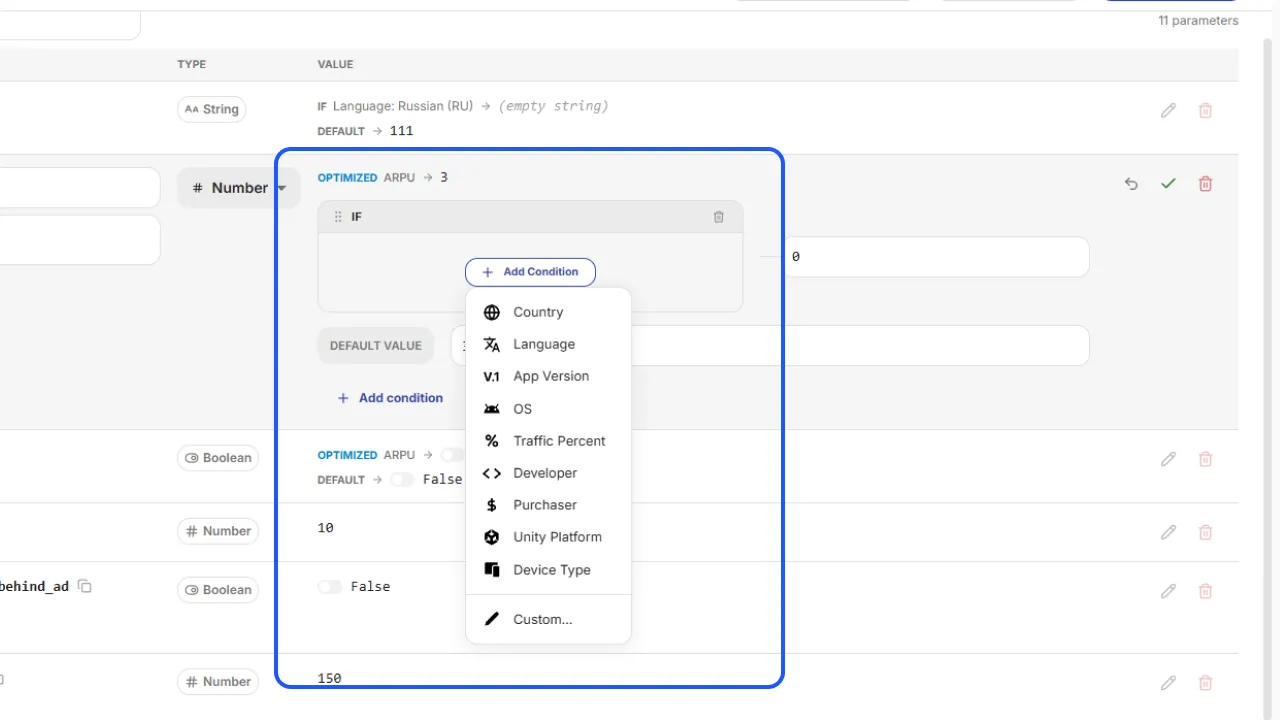Click the value 150
Screen dimensions: 1280x720
coord(329,678)
